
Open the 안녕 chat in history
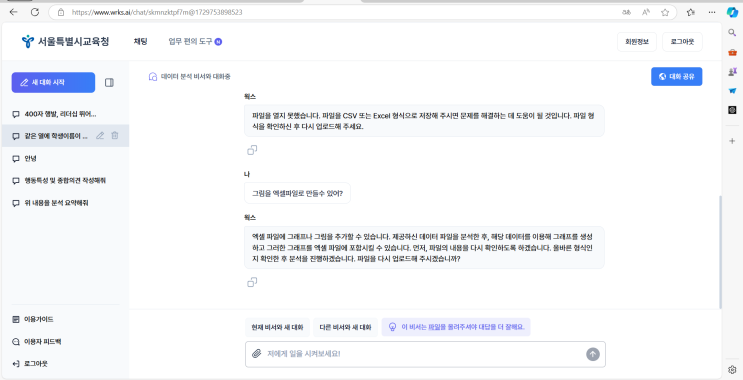point(64,158)
